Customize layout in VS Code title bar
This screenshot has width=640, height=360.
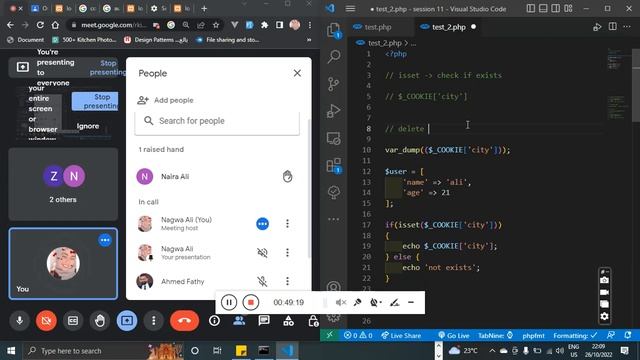click(x=568, y=8)
